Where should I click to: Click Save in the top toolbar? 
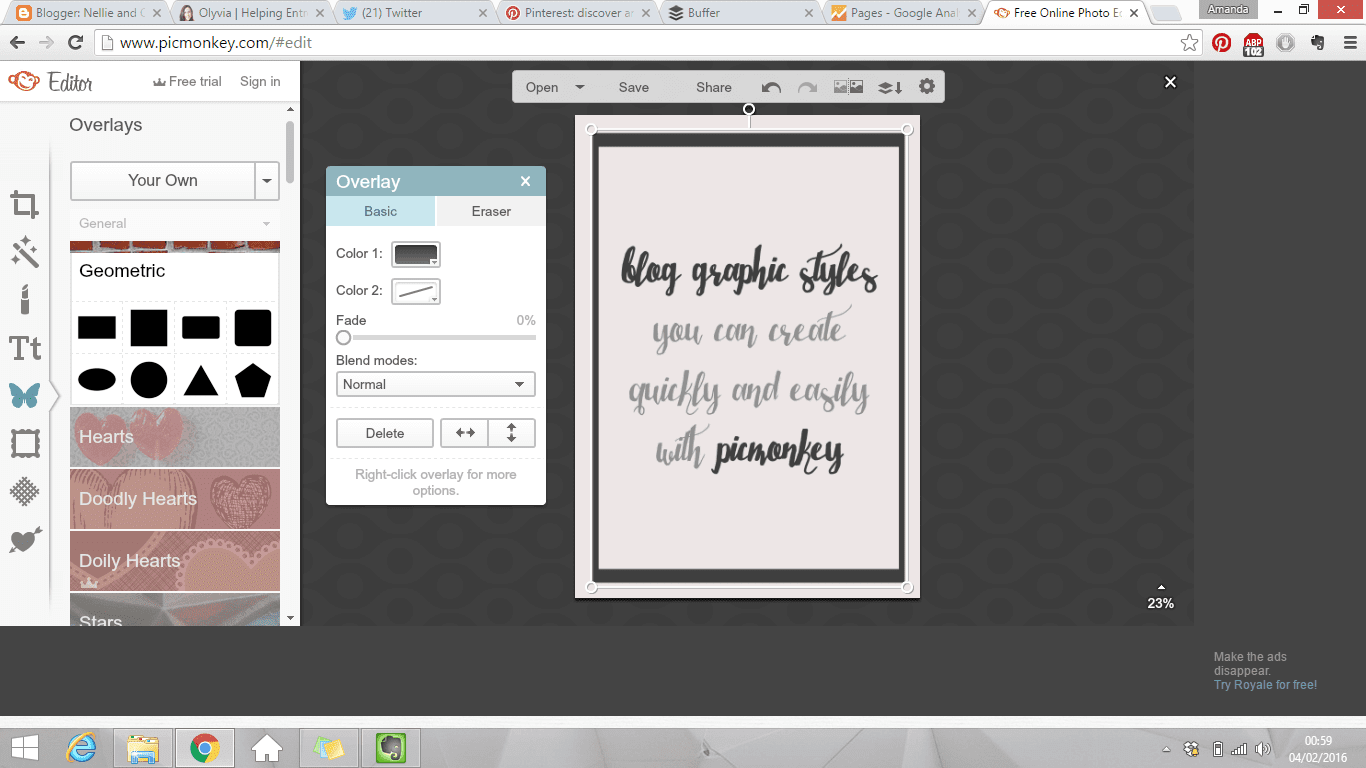pyautogui.click(x=634, y=87)
